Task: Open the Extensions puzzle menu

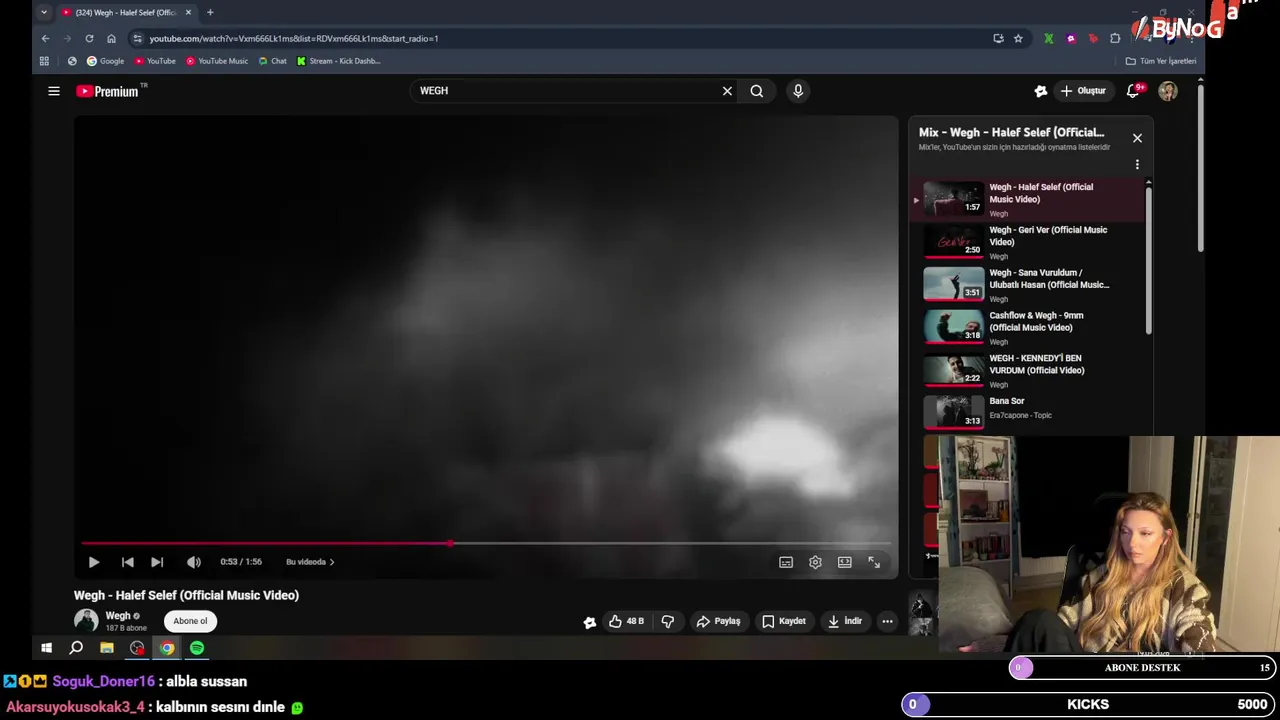Action: tap(1115, 38)
